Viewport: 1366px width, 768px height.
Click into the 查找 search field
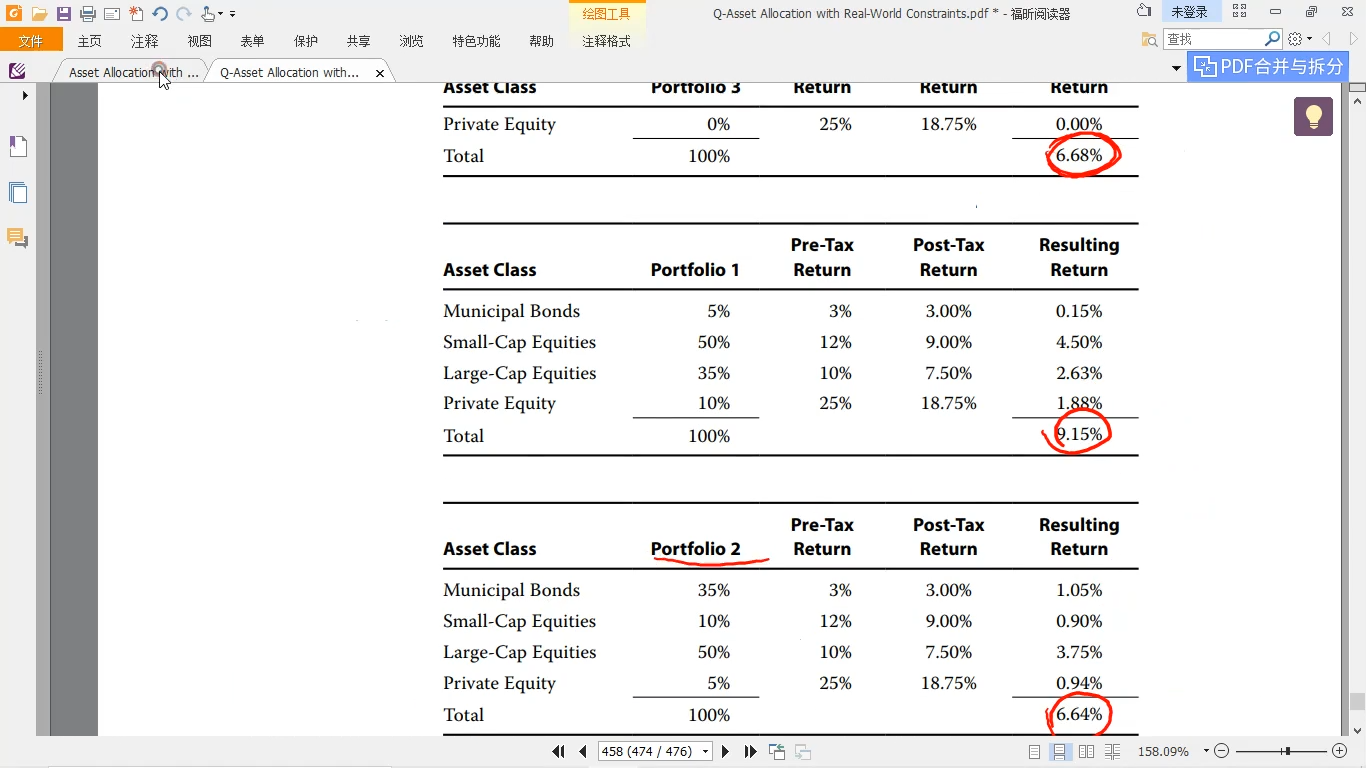tap(1213, 39)
